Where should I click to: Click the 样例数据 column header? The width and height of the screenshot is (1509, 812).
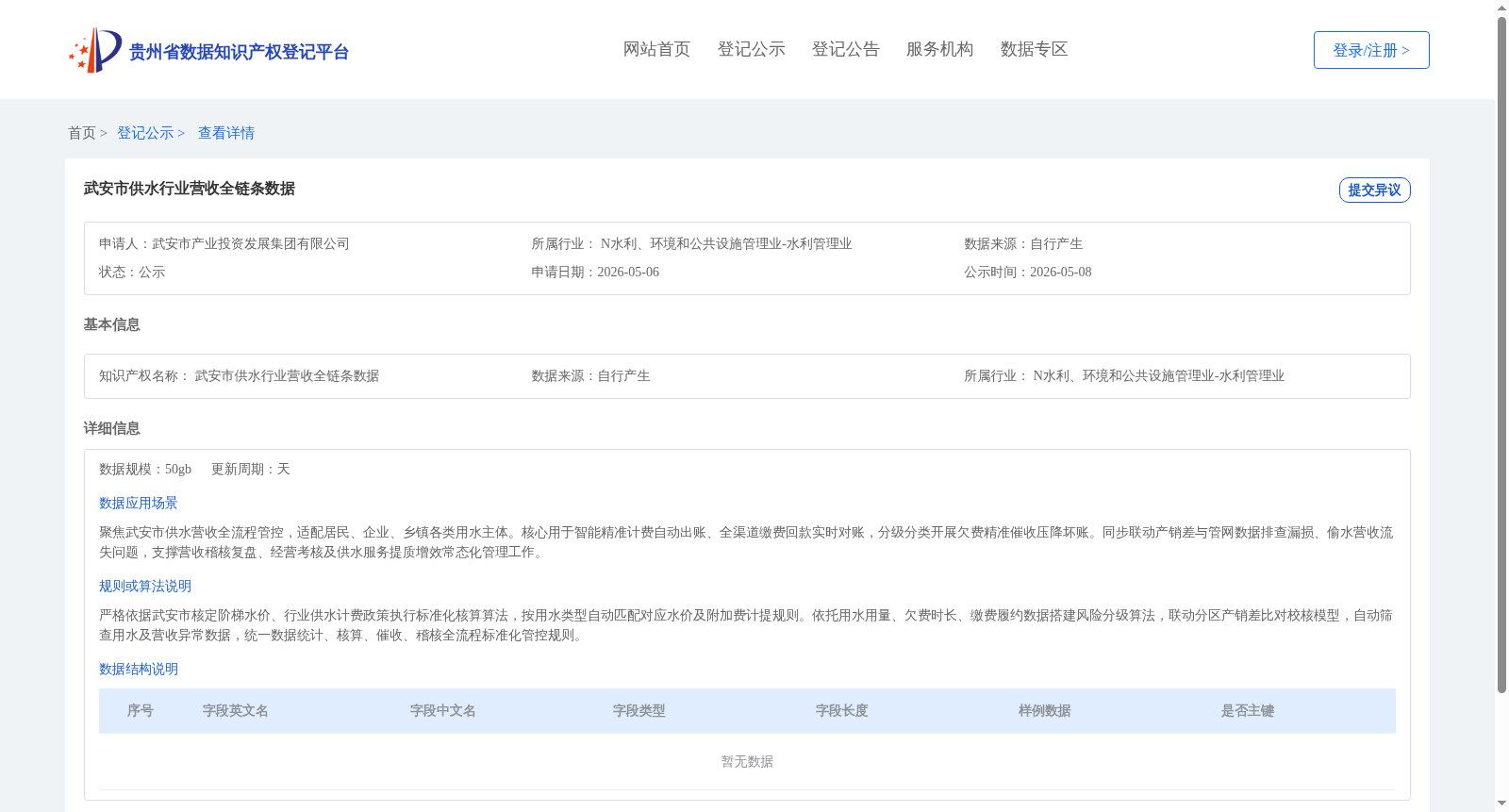tap(1045, 710)
